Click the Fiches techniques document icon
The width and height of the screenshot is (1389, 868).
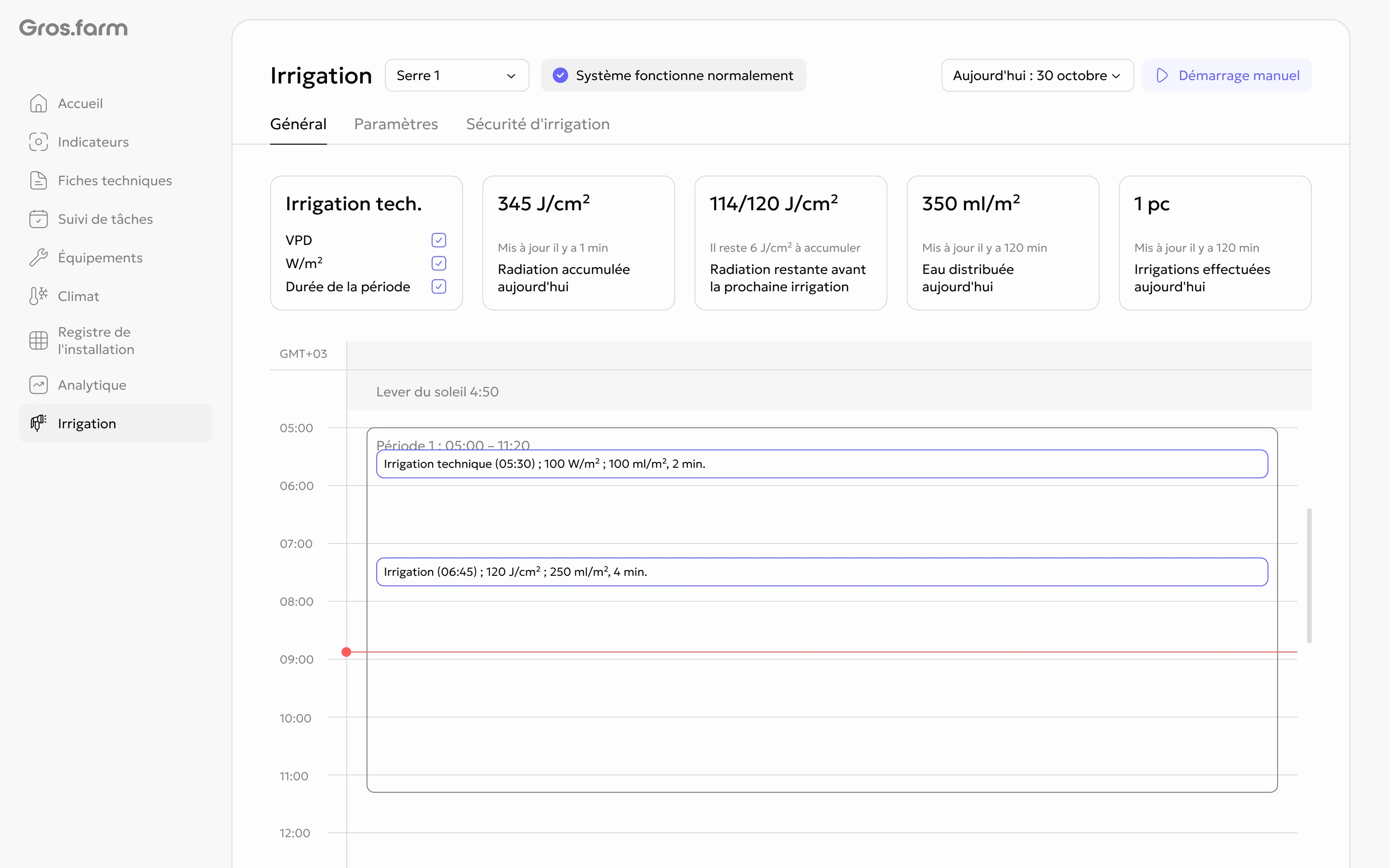(x=39, y=180)
